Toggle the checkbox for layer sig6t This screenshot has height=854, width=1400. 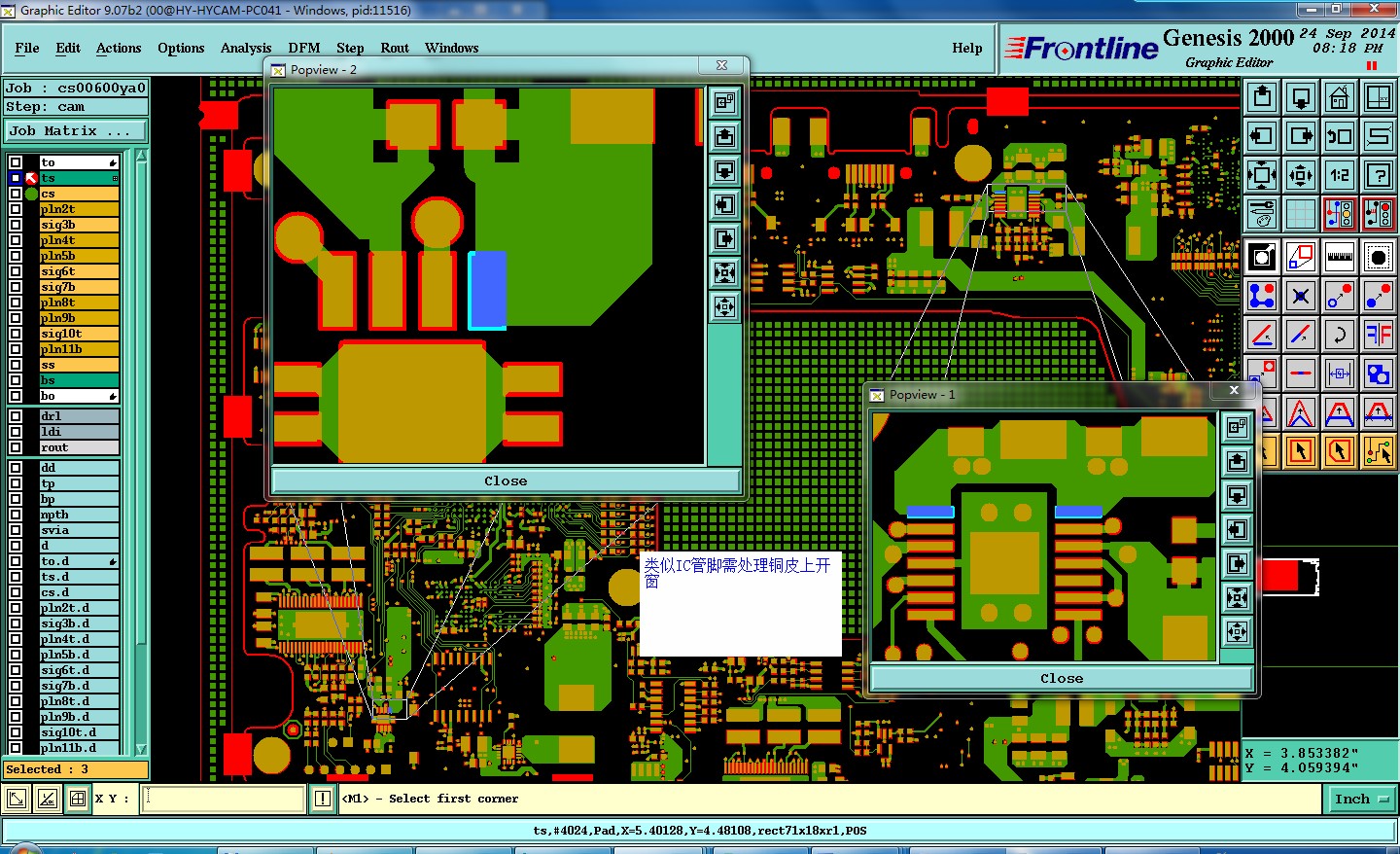16,271
